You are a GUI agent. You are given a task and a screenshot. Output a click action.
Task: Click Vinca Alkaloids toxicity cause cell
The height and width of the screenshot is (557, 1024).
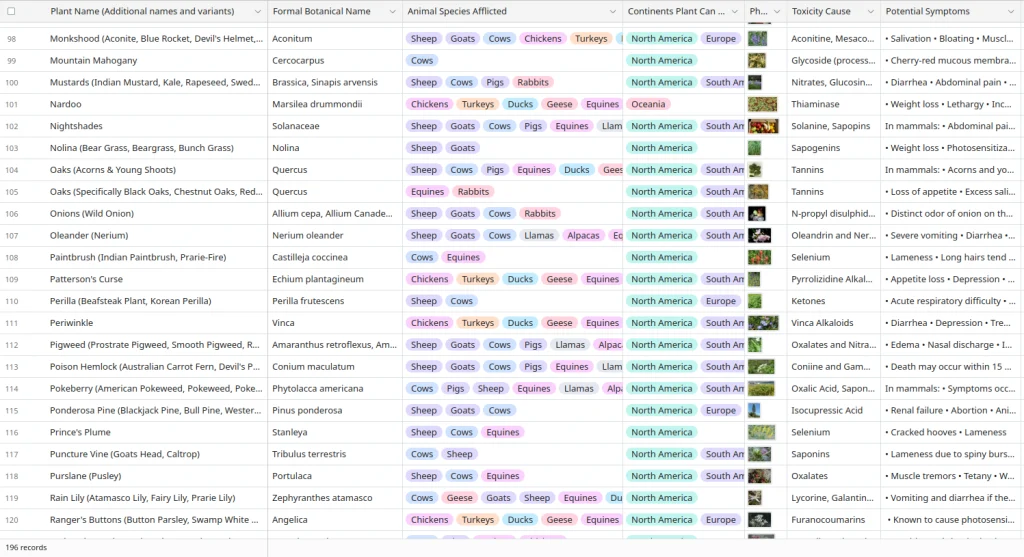(833, 323)
